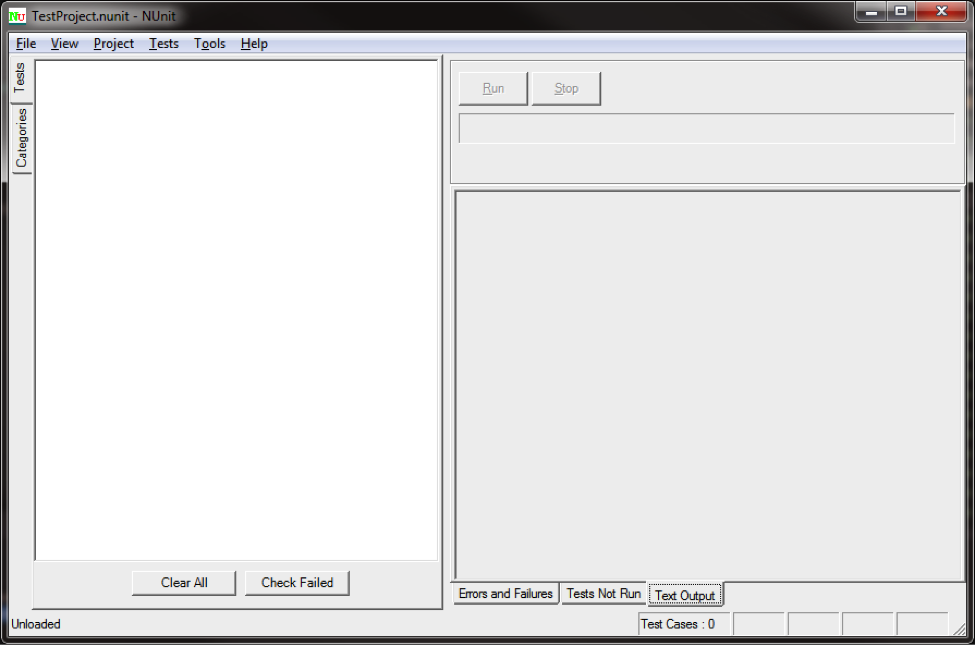
Task: Open the Tests menu
Action: coord(164,44)
